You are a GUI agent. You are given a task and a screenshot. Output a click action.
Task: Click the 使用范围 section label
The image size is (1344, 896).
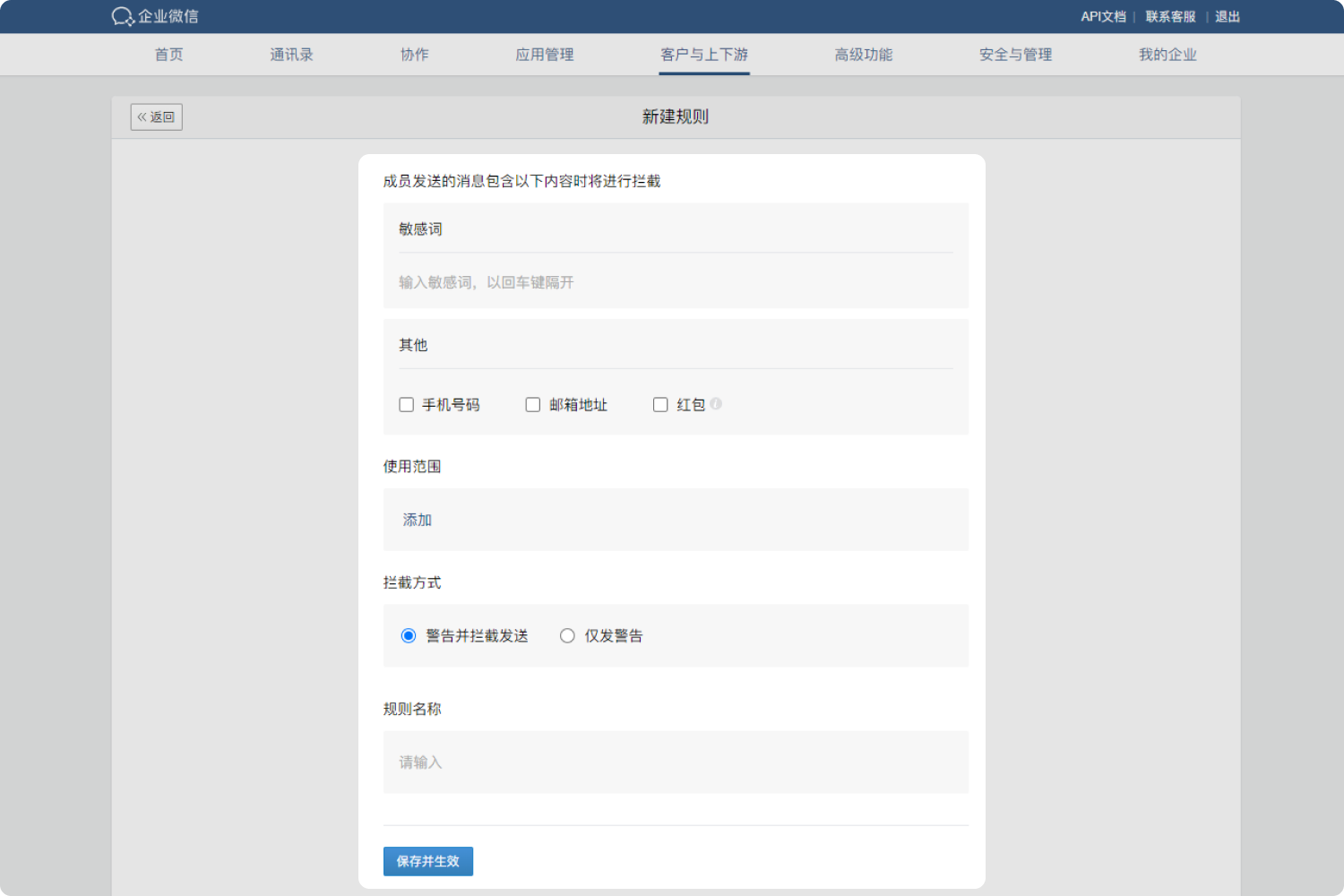coord(412,466)
